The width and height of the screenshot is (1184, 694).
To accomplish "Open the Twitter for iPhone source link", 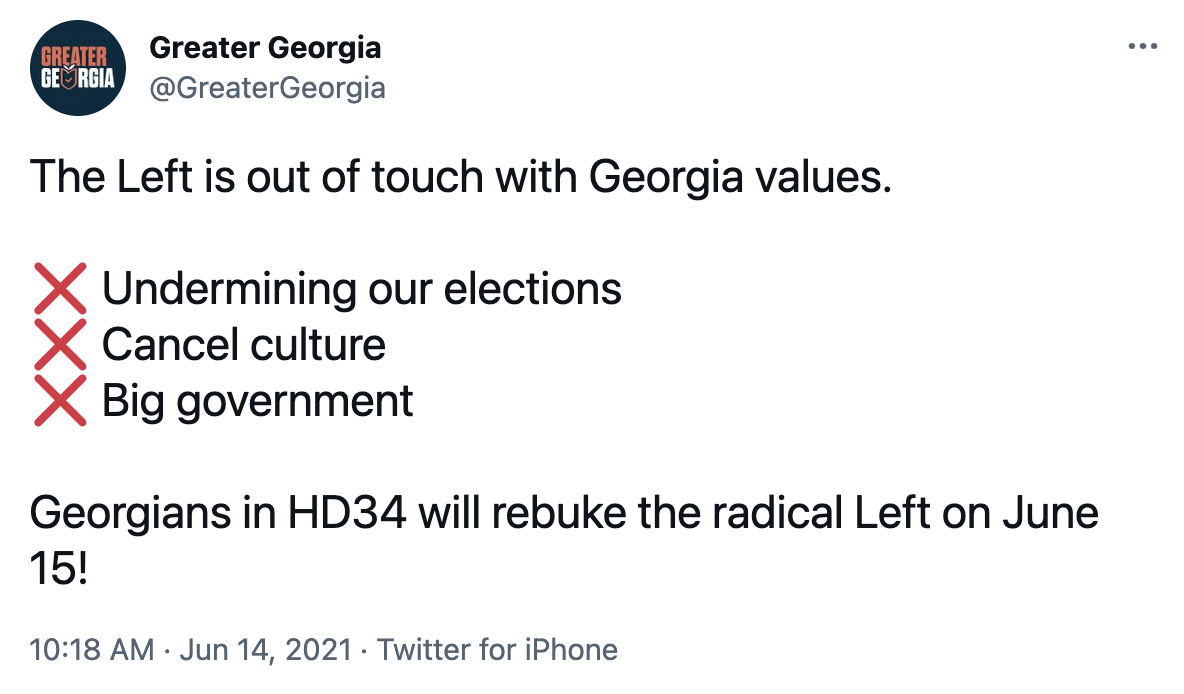I will (x=497, y=650).
